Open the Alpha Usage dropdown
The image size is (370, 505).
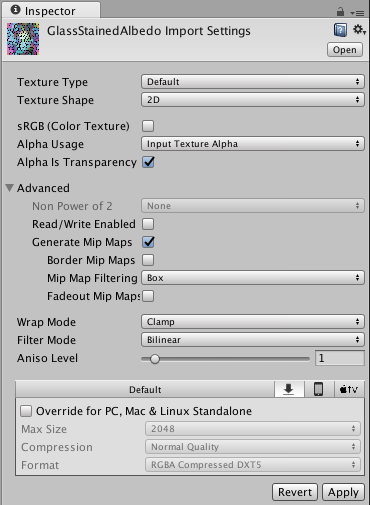click(253, 144)
